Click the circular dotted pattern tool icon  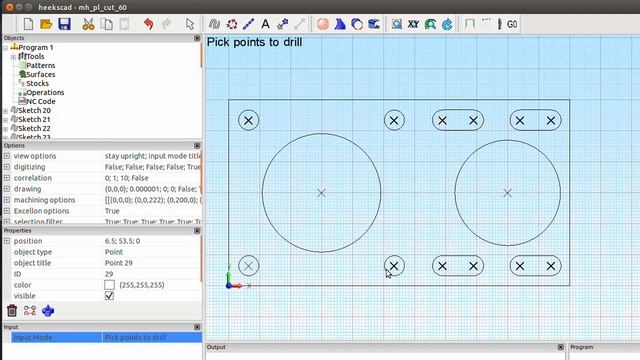pyautogui.click(x=232, y=24)
